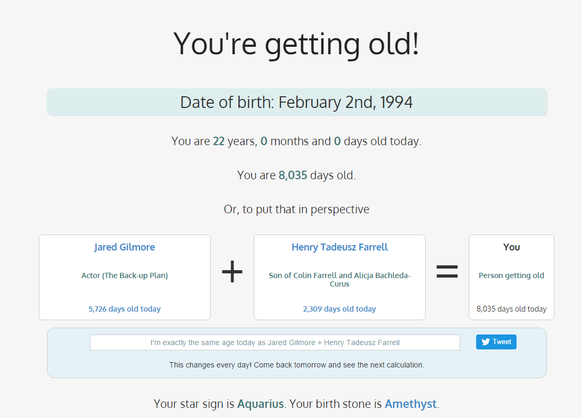
Task: Click the Tweet button
Action: [x=496, y=342]
